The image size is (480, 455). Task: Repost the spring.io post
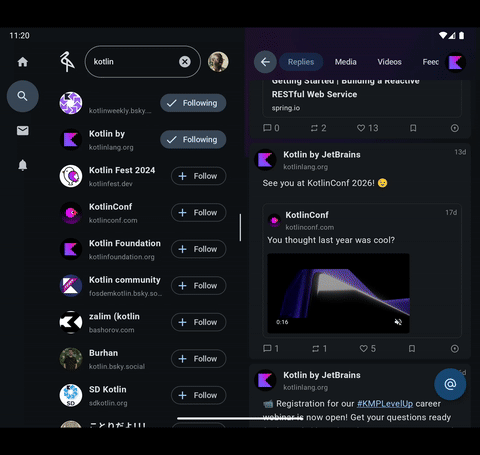point(318,128)
